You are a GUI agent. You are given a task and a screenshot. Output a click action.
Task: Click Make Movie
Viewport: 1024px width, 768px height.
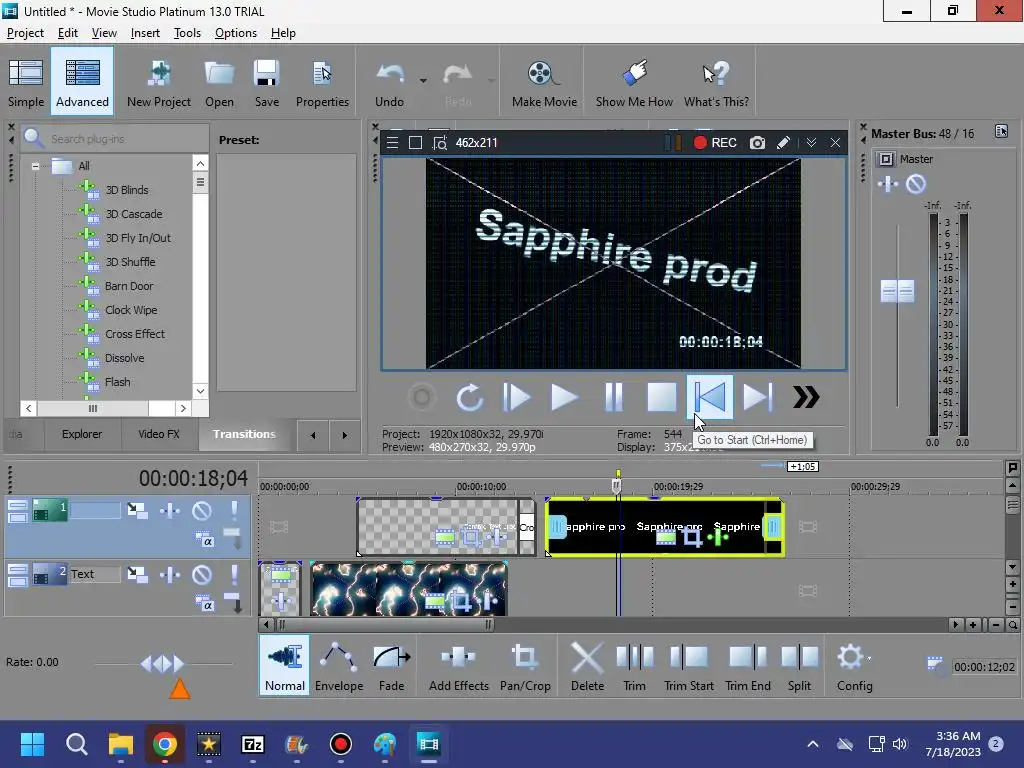[544, 82]
